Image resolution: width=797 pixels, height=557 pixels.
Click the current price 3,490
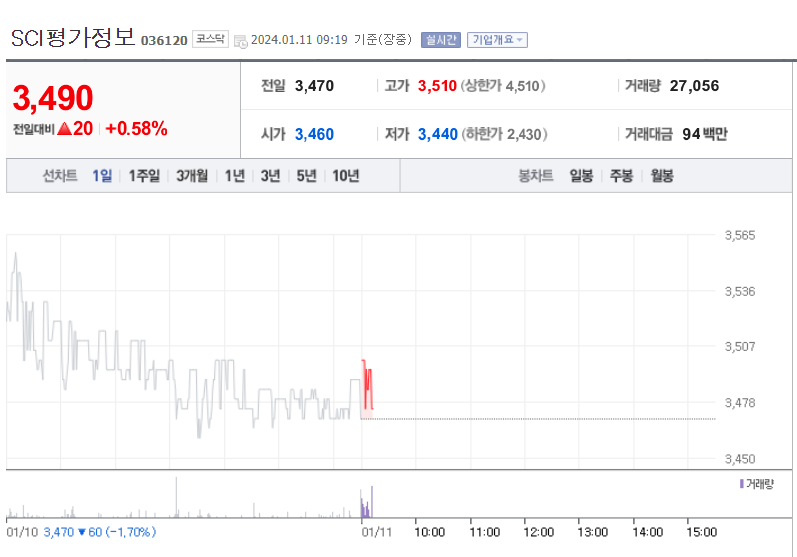(x=53, y=98)
